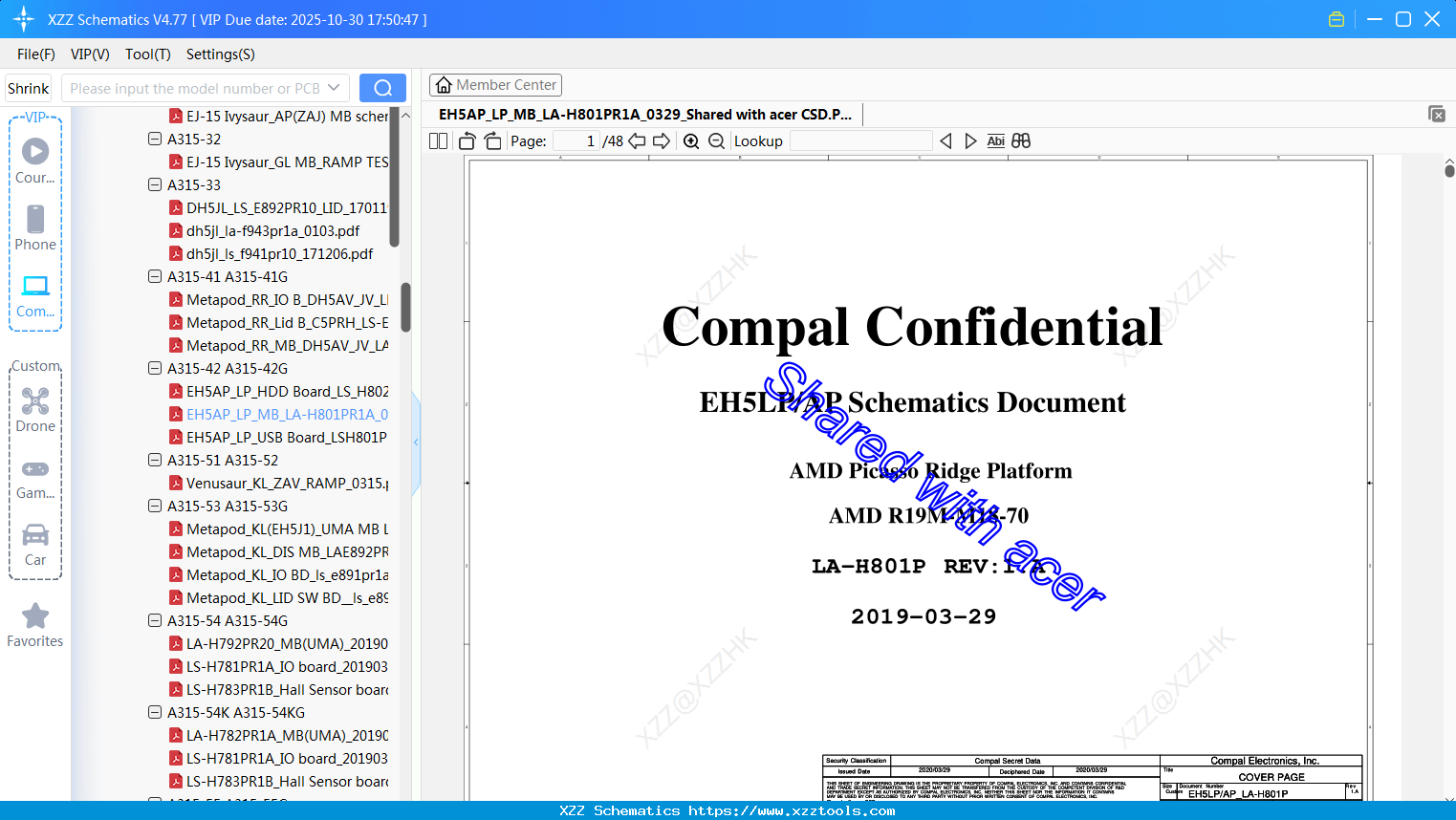This screenshot has height=820, width=1456.
Task: Click the schematic viewer vertical scrollbar thumb
Action: coord(1449,170)
